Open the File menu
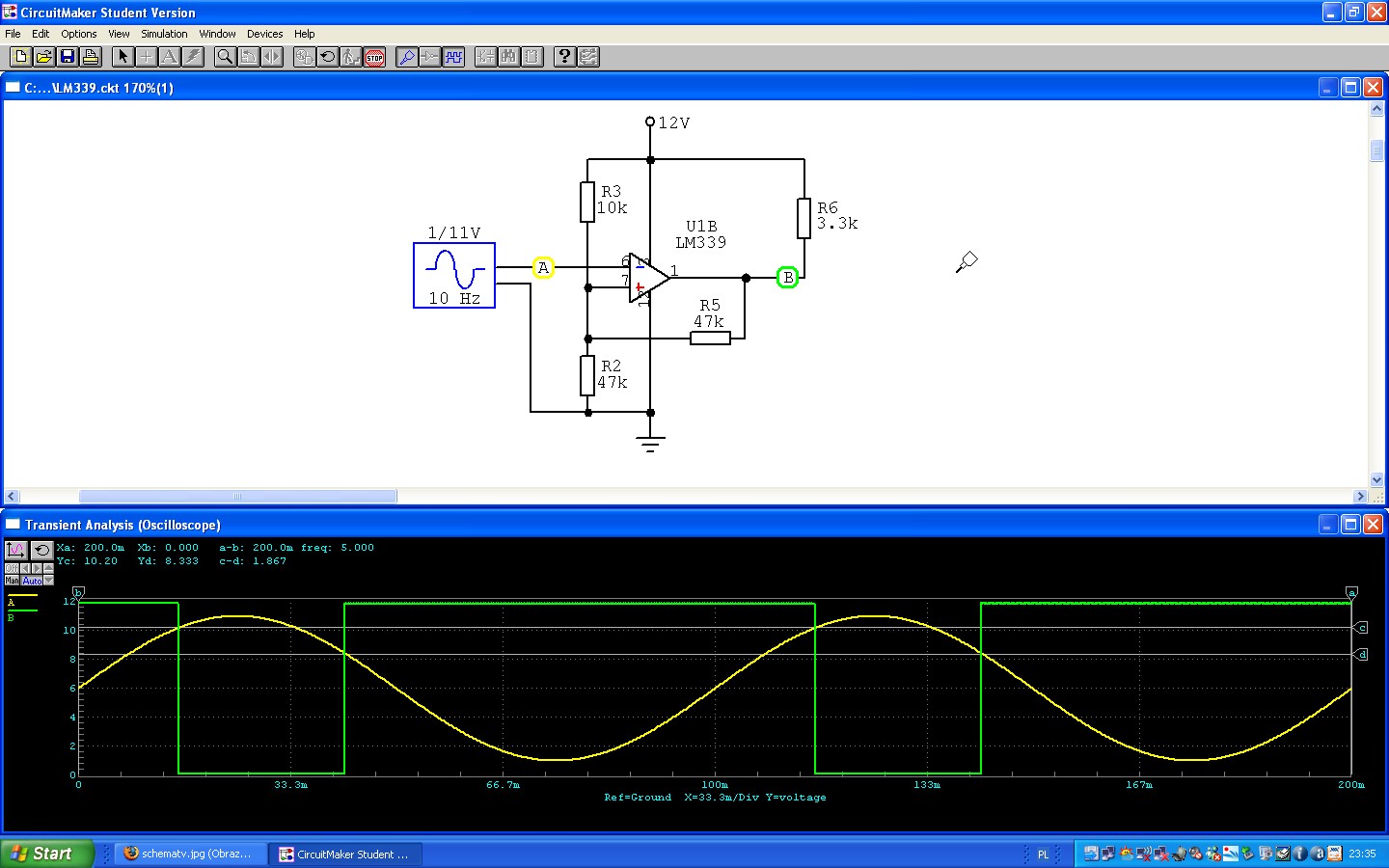The width and height of the screenshot is (1389, 868). [x=13, y=34]
